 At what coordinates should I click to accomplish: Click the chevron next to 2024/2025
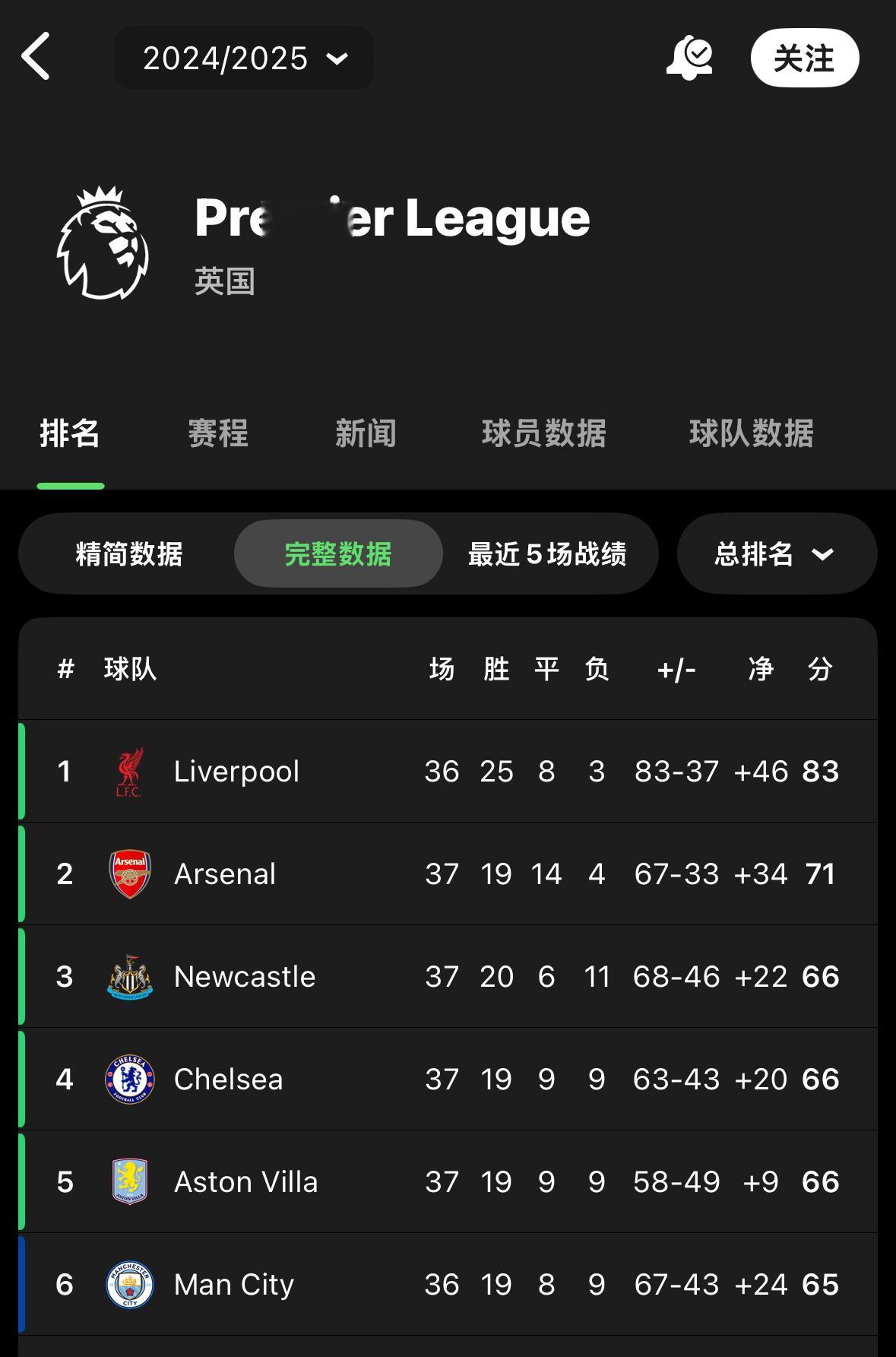pyautogui.click(x=337, y=59)
